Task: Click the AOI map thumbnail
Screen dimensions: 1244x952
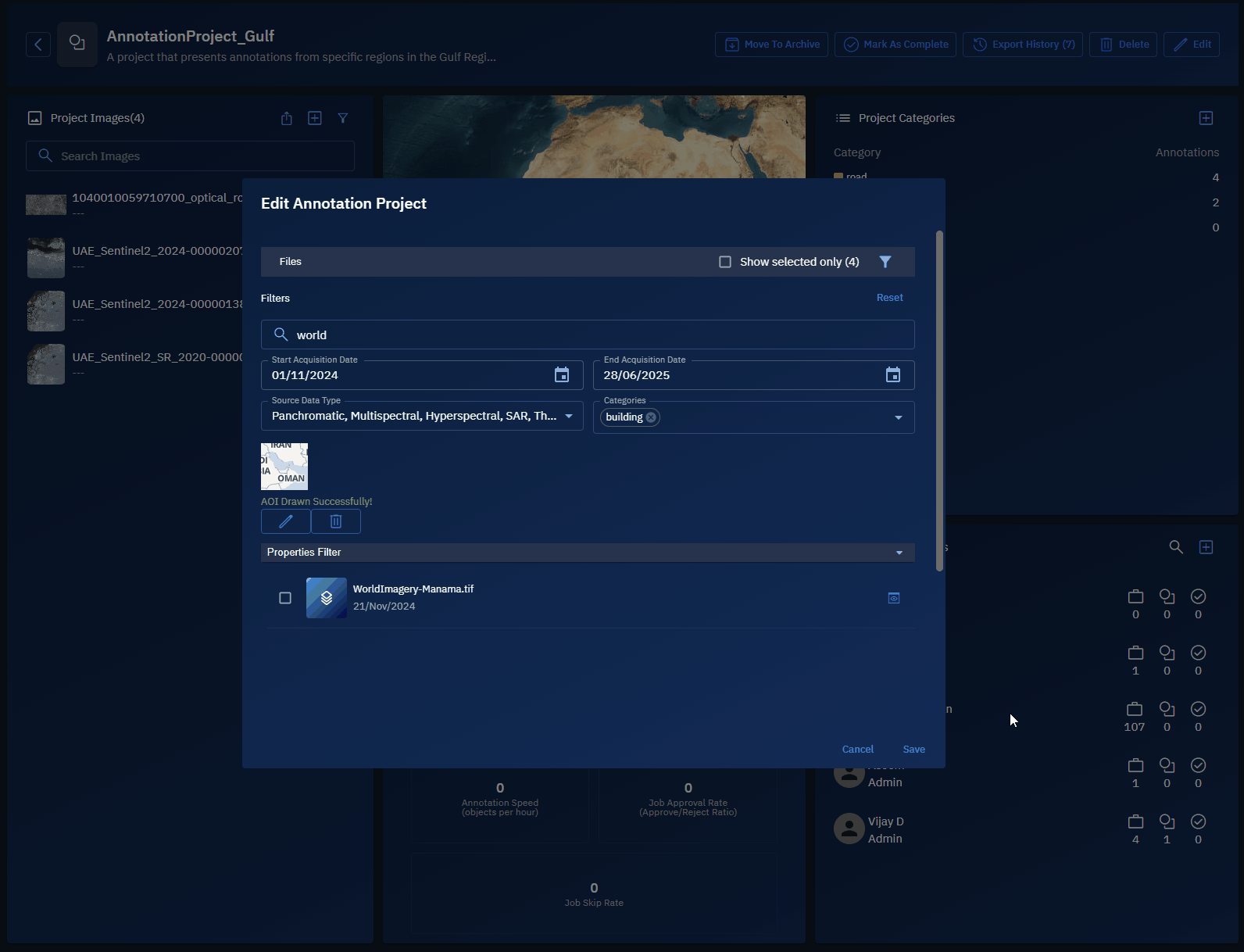Action: tap(284, 467)
